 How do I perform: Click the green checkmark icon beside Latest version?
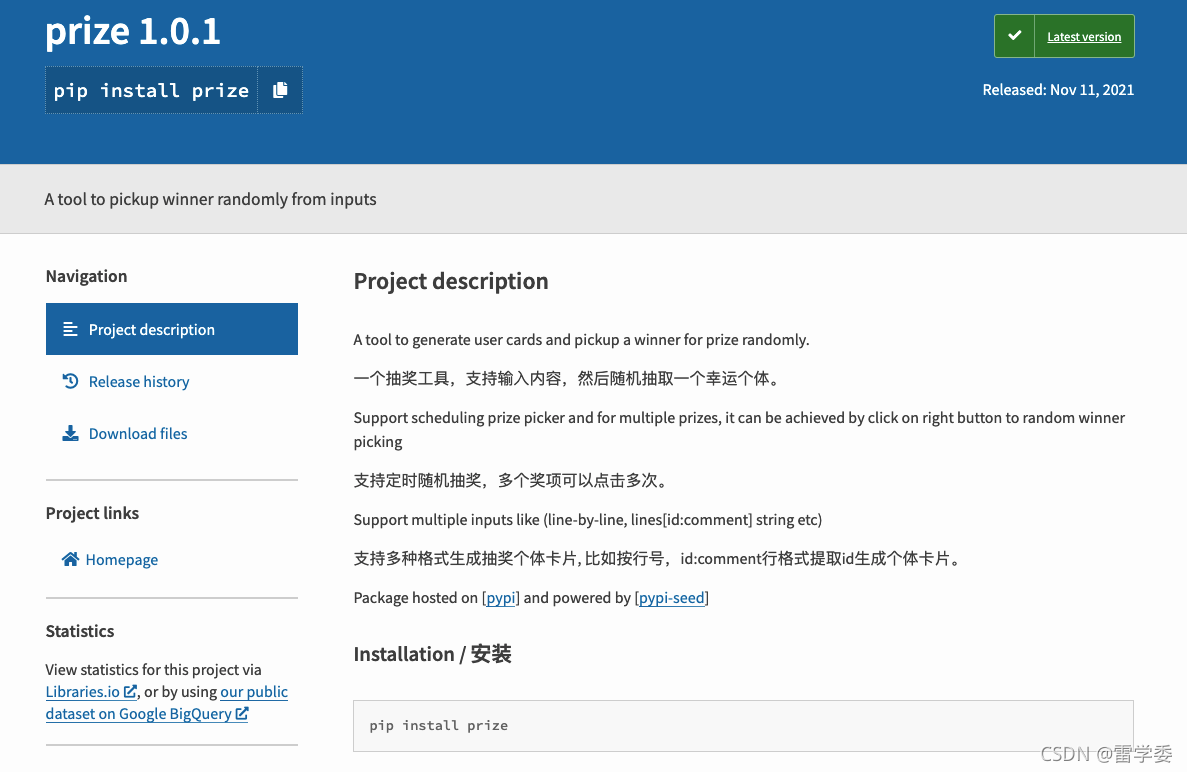tap(1014, 36)
